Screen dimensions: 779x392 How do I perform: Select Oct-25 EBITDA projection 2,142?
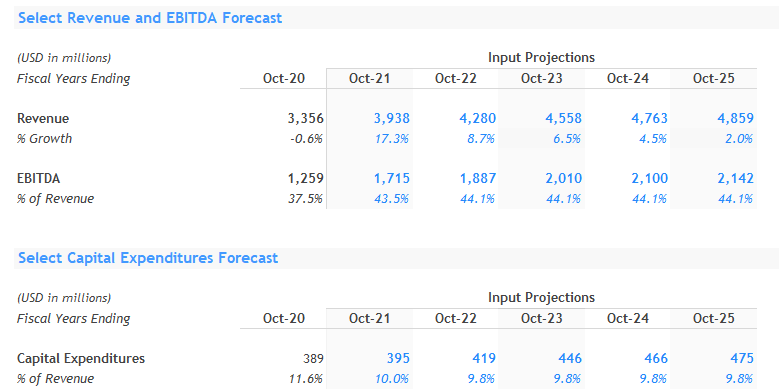click(x=735, y=178)
